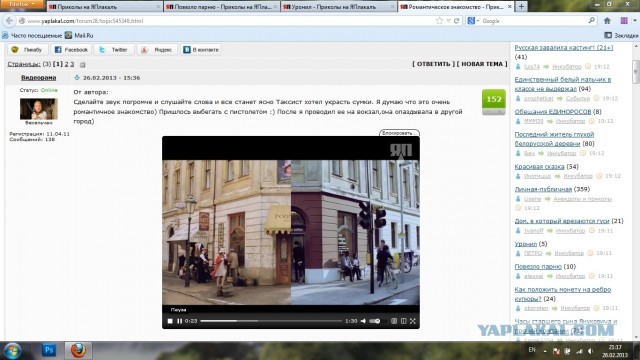
Task: Open "Дом, в который врезаются гуси" topic
Action: [562, 221]
